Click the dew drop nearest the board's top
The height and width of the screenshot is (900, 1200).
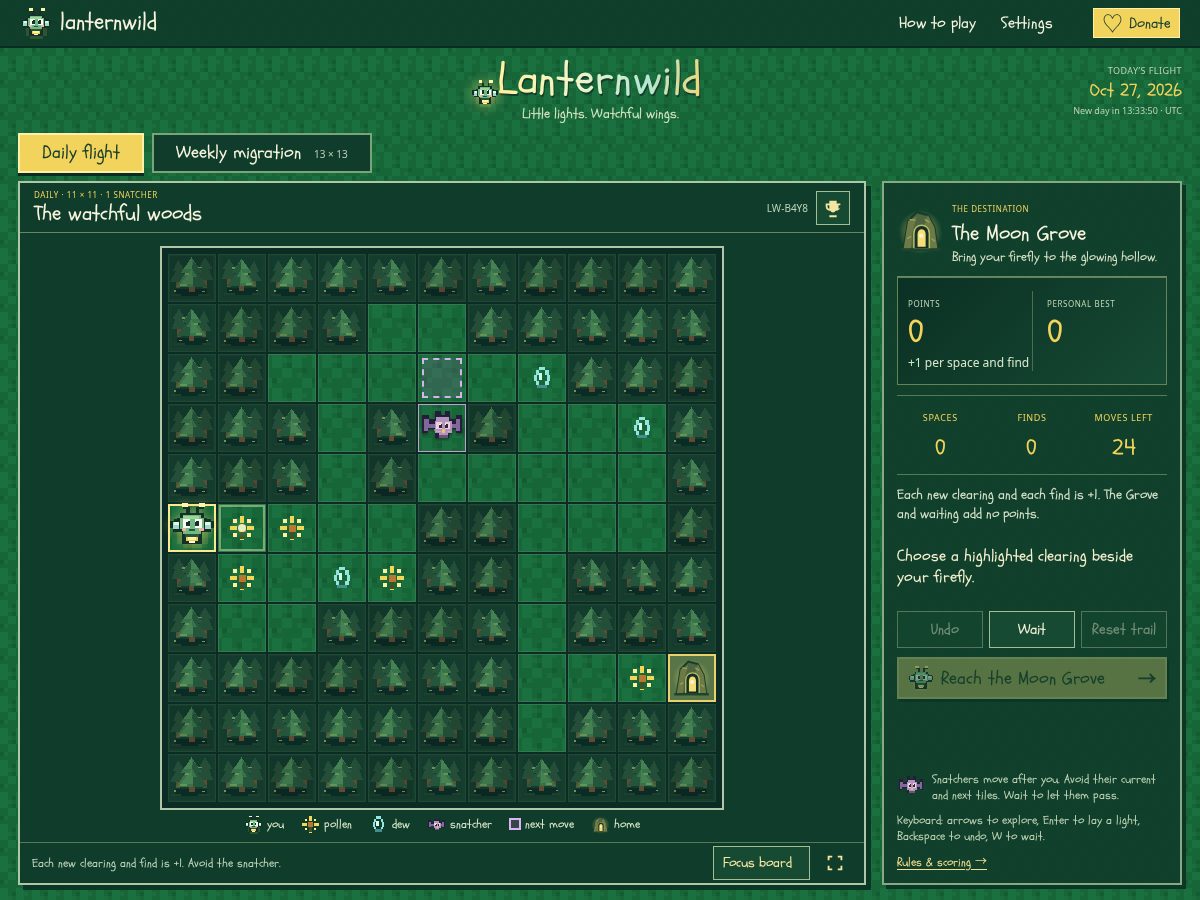tap(542, 377)
